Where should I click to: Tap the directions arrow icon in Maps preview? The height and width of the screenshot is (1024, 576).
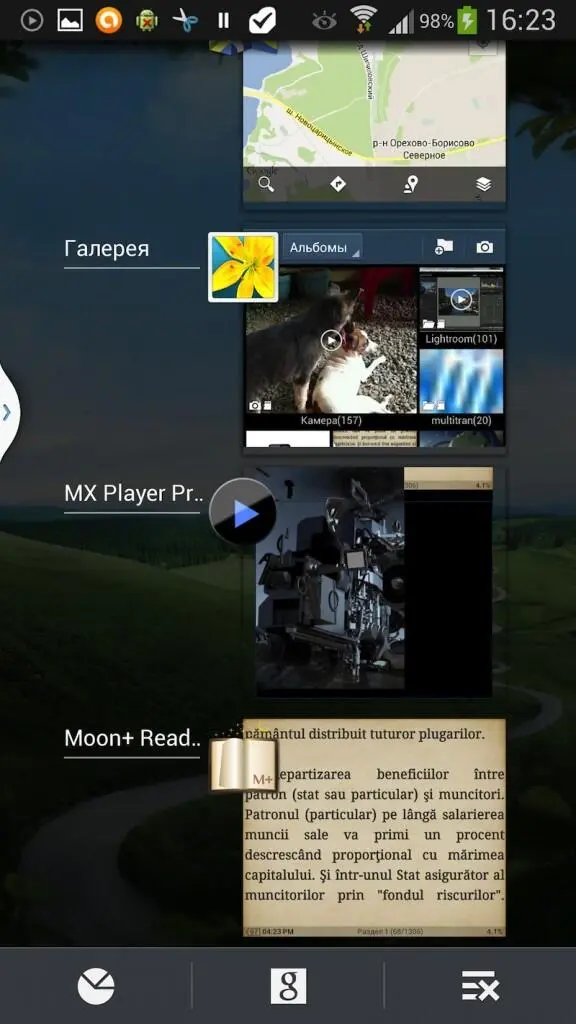tap(338, 184)
